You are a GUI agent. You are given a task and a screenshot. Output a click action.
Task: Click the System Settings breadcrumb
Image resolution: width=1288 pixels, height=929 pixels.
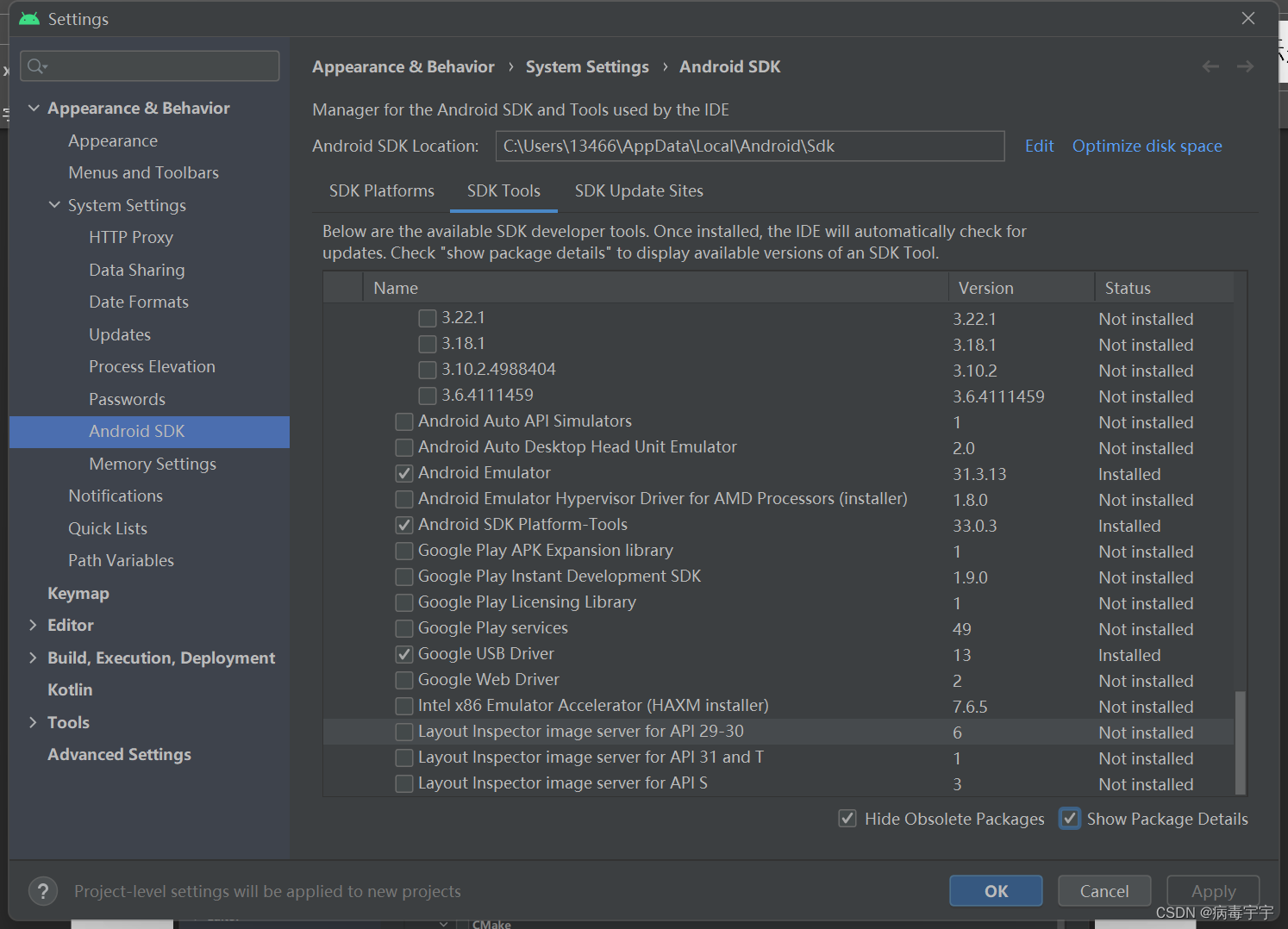[587, 66]
